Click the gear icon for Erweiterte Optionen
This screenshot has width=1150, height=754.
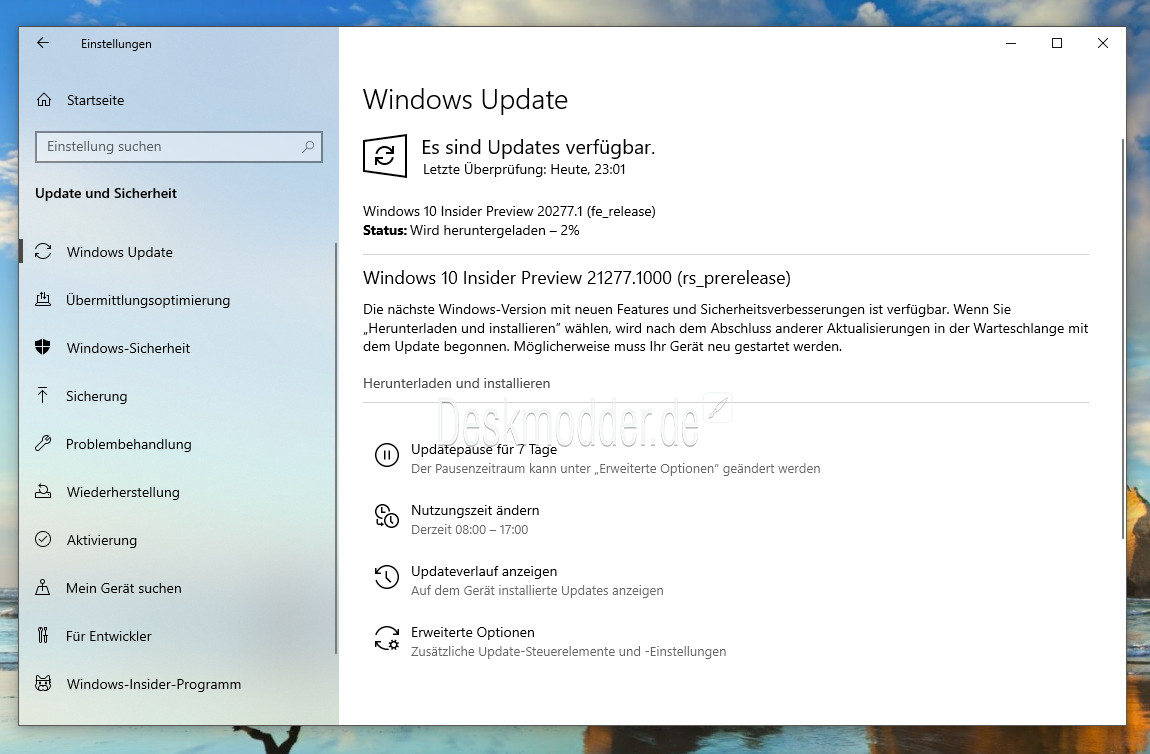387,638
